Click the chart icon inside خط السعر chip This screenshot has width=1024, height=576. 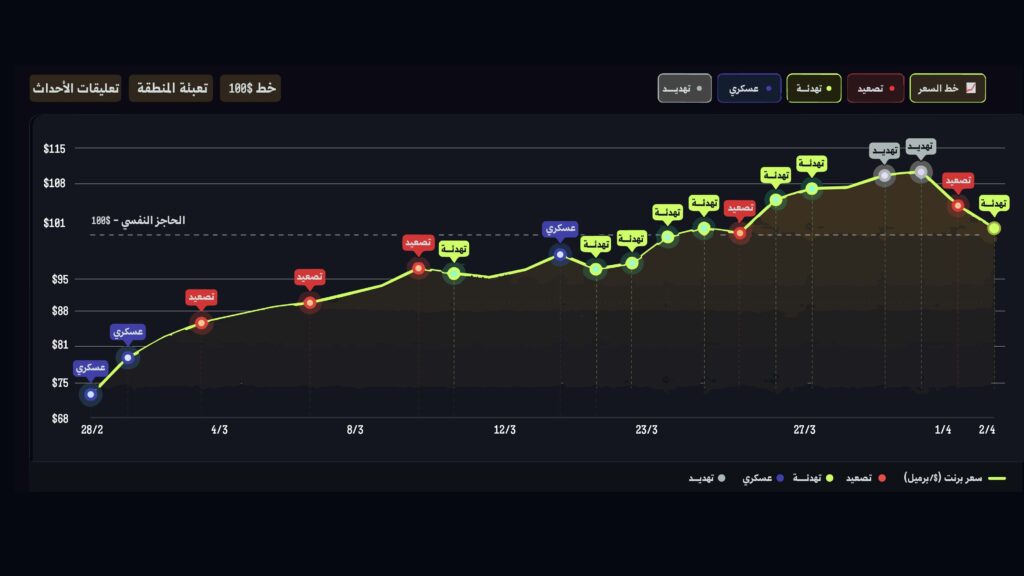point(971,88)
